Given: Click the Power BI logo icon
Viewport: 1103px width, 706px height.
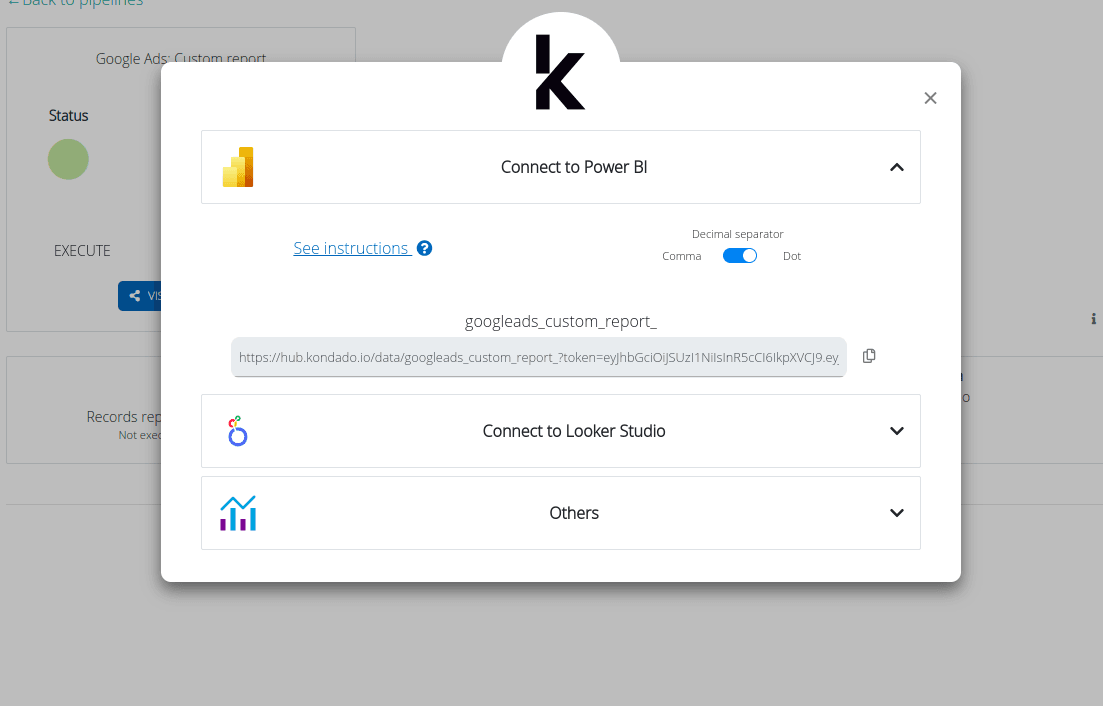Looking at the screenshot, I should pos(238,167).
